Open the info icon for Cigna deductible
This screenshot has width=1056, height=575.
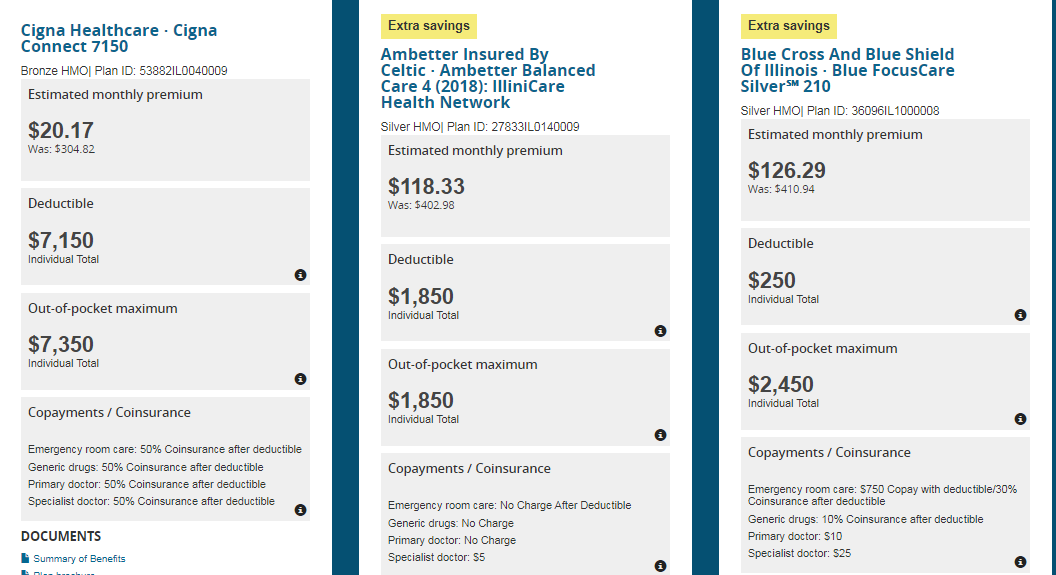(x=300, y=275)
